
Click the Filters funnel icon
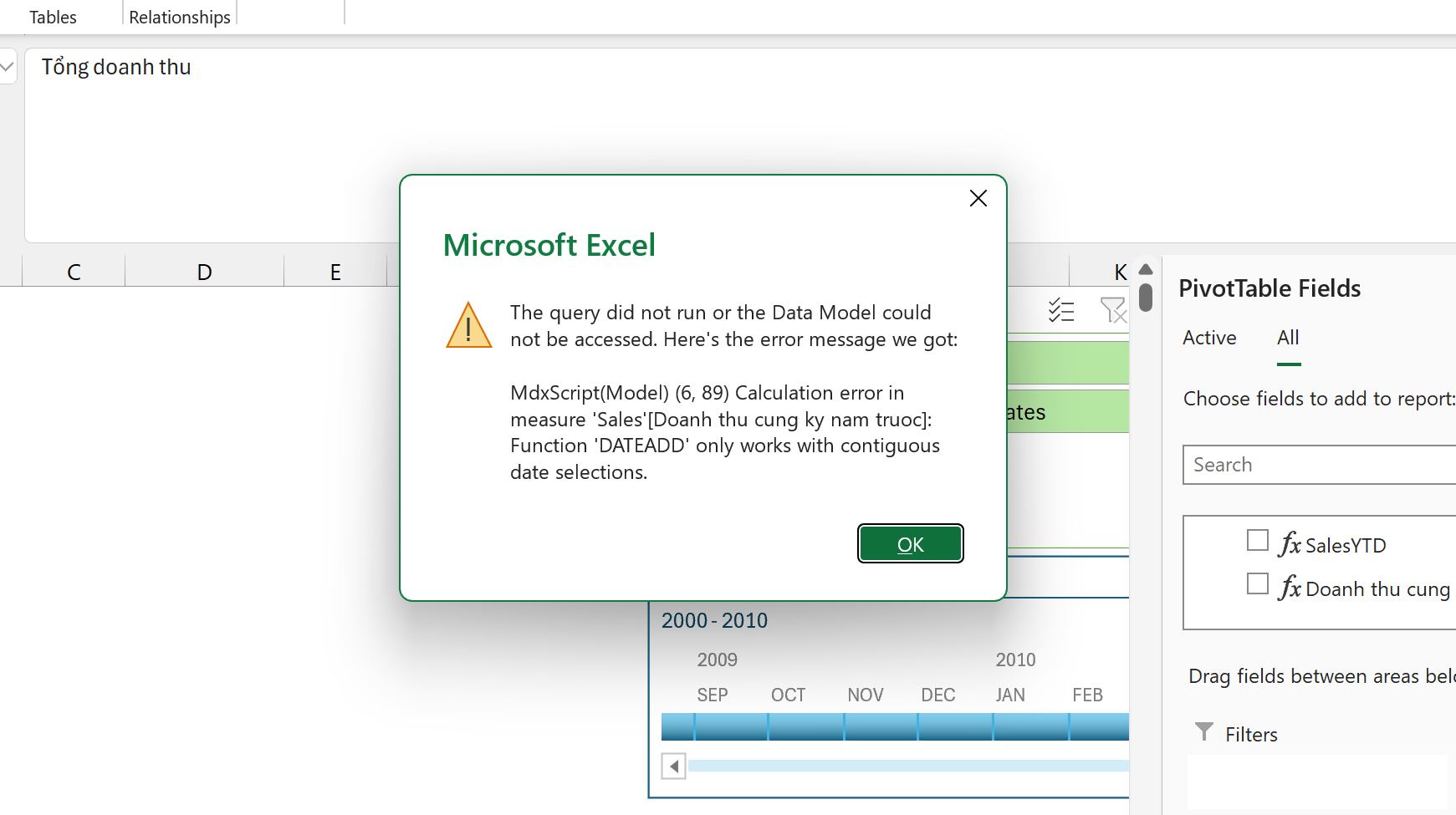pos(1204,732)
